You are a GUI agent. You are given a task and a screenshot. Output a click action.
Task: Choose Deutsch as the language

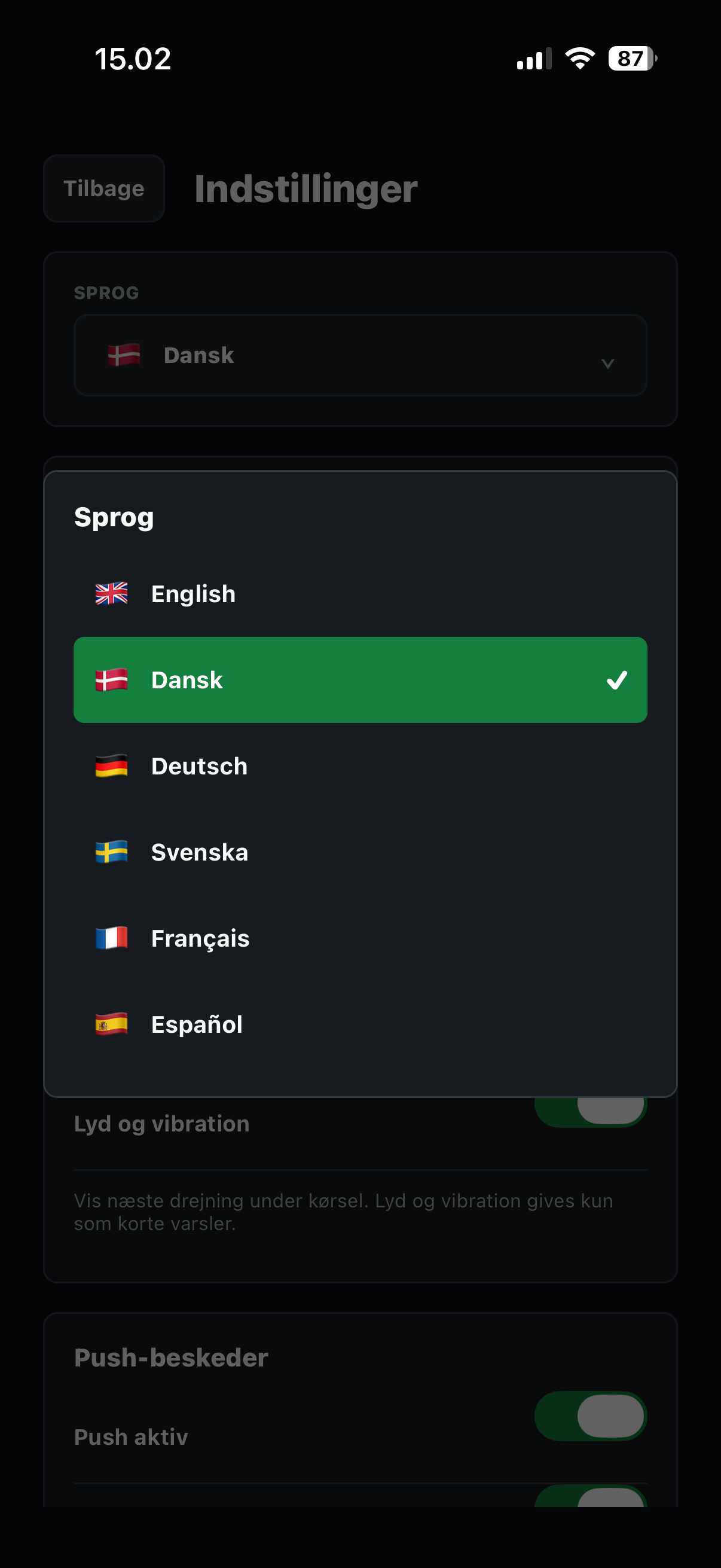[360, 766]
